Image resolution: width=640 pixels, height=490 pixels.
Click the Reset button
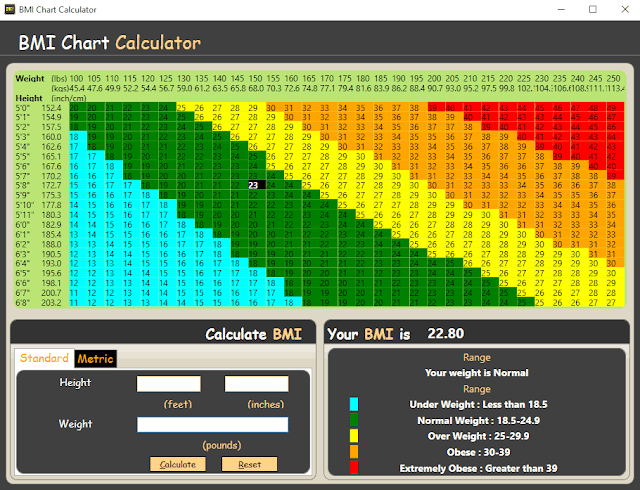point(249,464)
